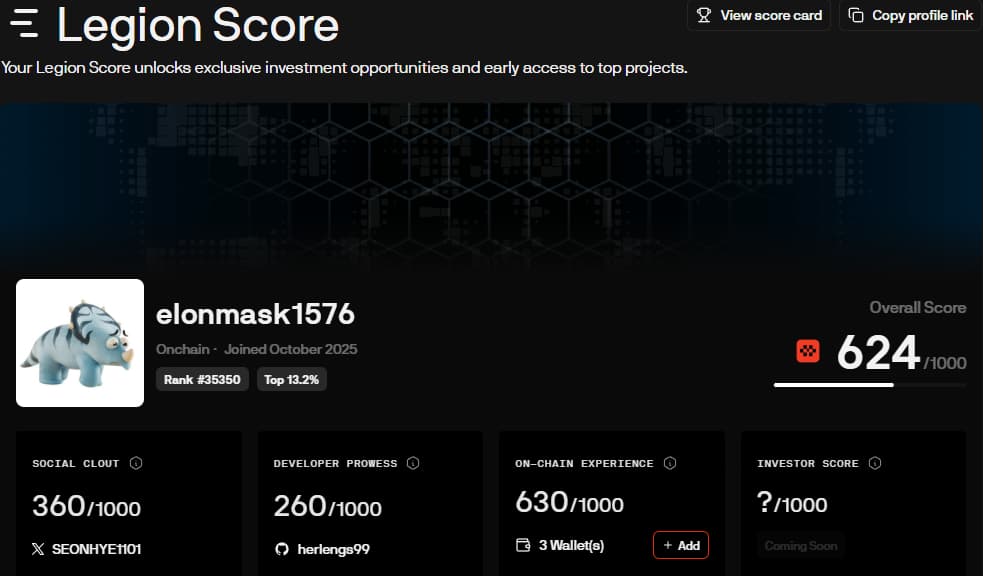Image resolution: width=983 pixels, height=576 pixels.
Task: Click the blue triceratops profile avatar
Action: pyautogui.click(x=80, y=343)
